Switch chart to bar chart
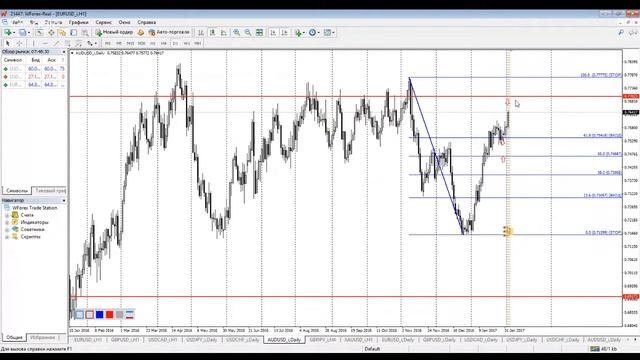The width and height of the screenshot is (640, 360). tap(201, 32)
